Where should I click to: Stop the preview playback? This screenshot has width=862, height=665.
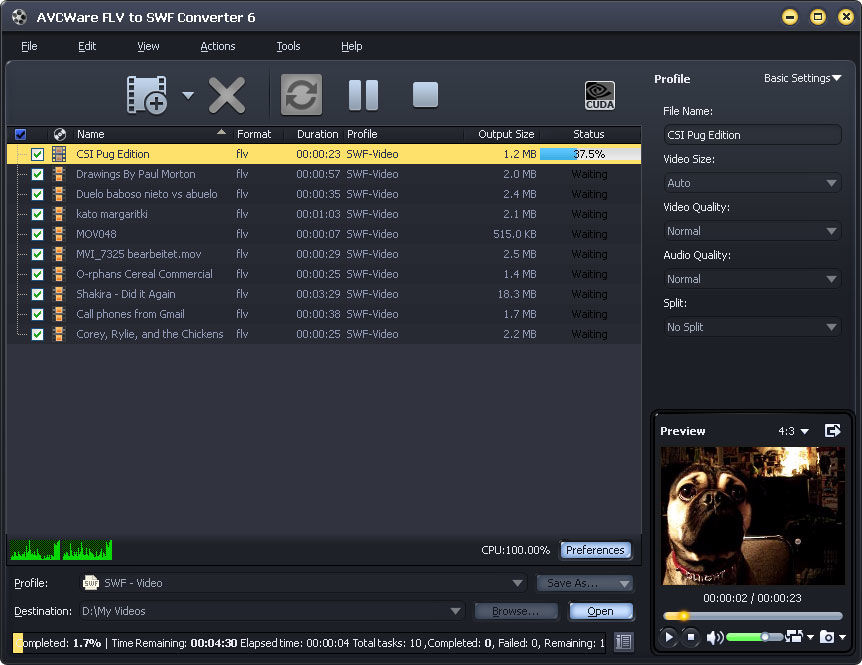point(691,637)
